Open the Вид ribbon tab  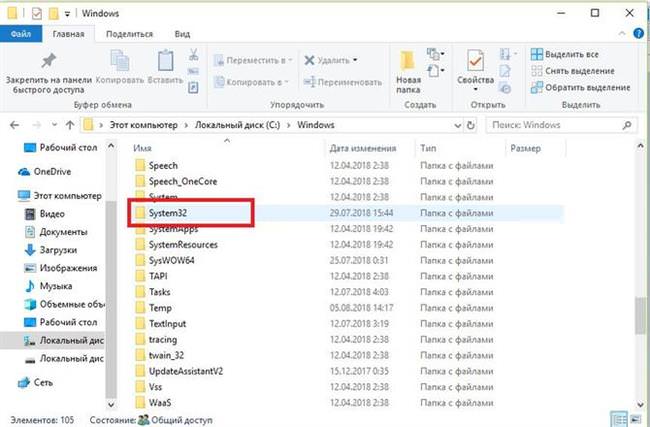pyautogui.click(x=182, y=34)
